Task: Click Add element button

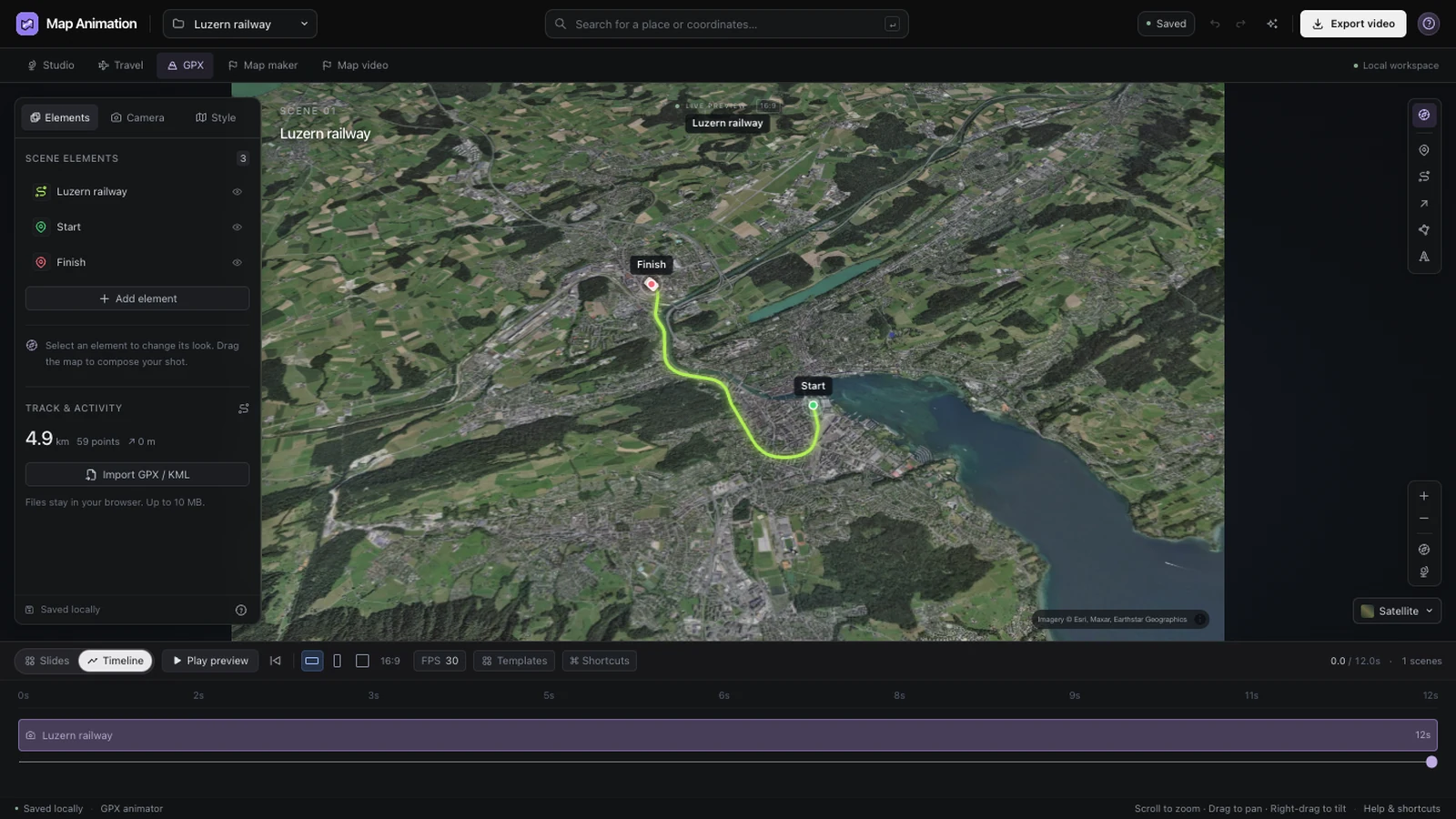Action: [137, 298]
